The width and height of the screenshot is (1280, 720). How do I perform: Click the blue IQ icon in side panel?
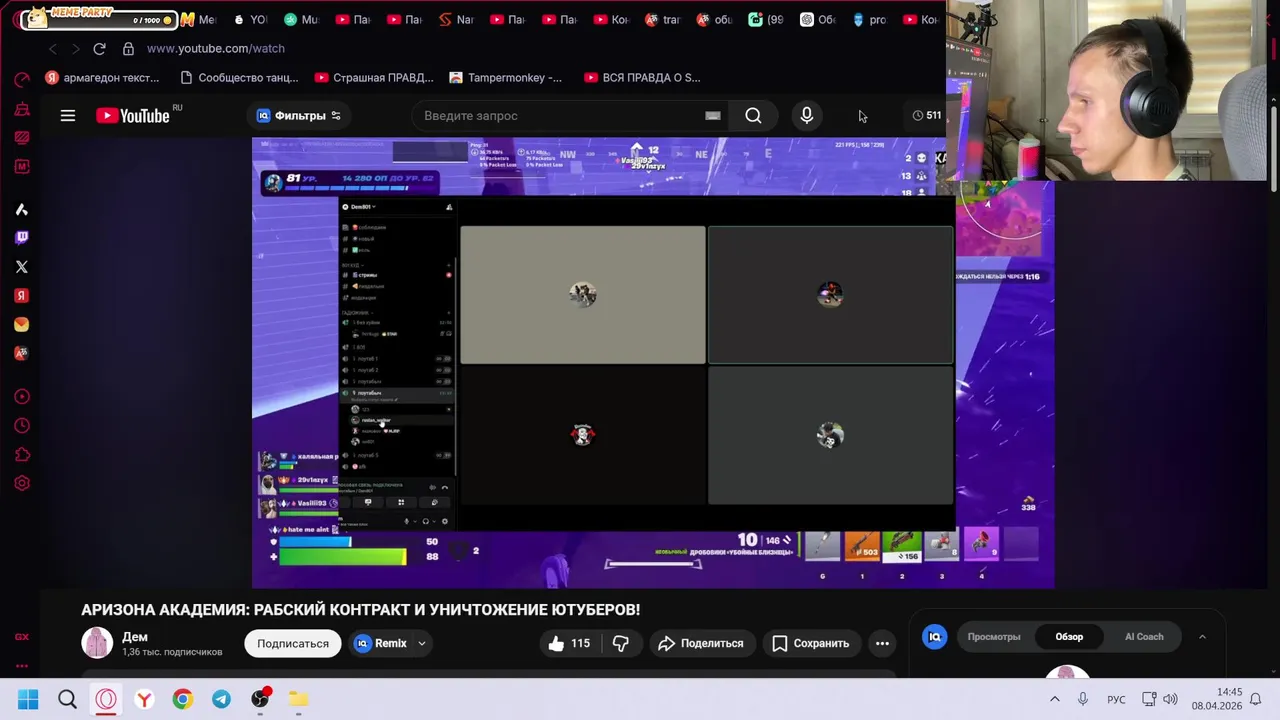pos(935,636)
